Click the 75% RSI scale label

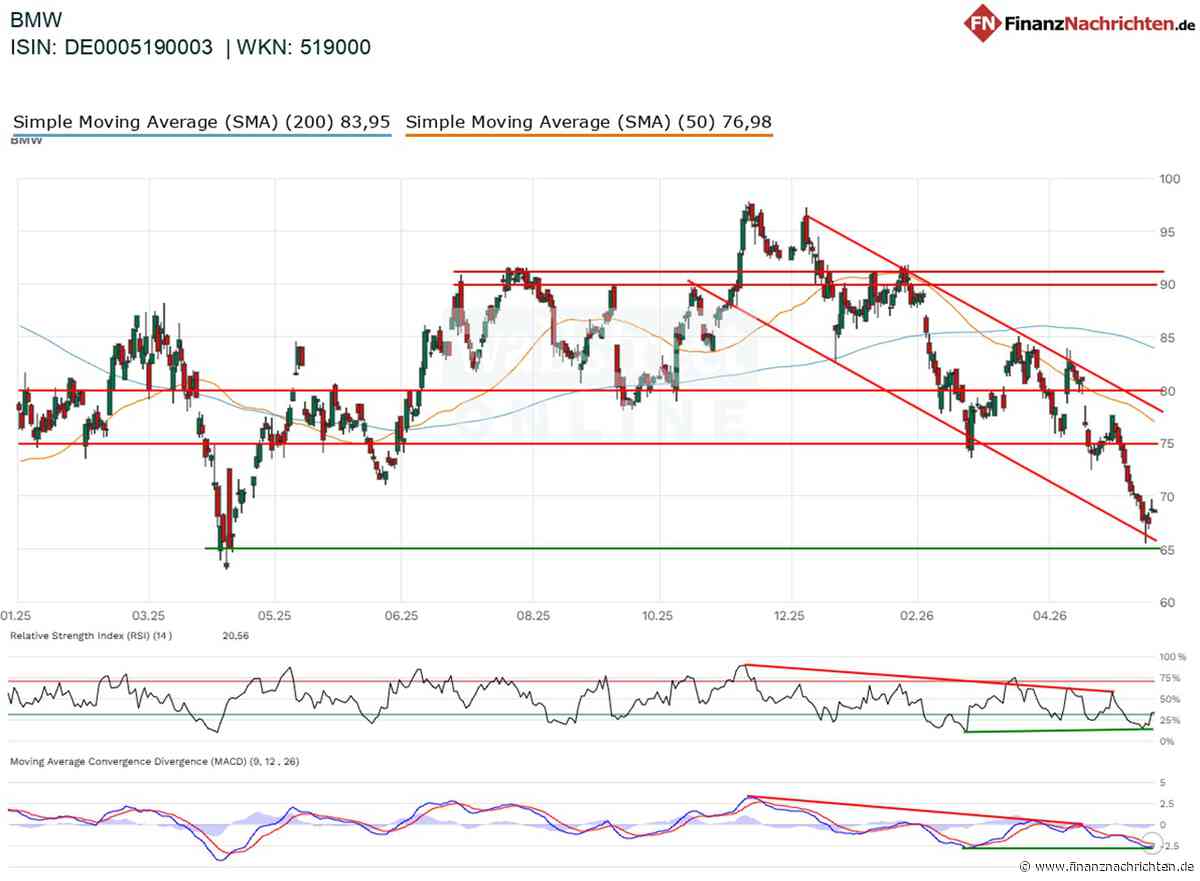pyautogui.click(x=1170, y=678)
